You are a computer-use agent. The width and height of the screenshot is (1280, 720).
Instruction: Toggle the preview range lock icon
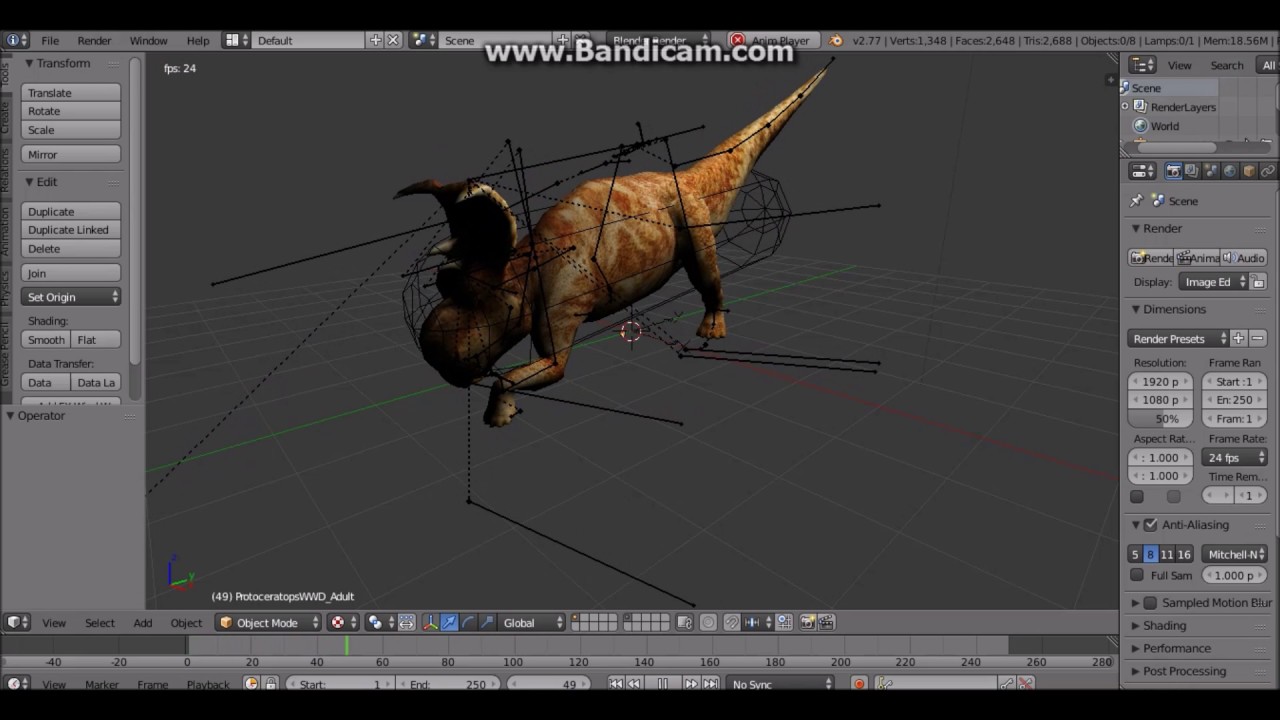[x=271, y=684]
